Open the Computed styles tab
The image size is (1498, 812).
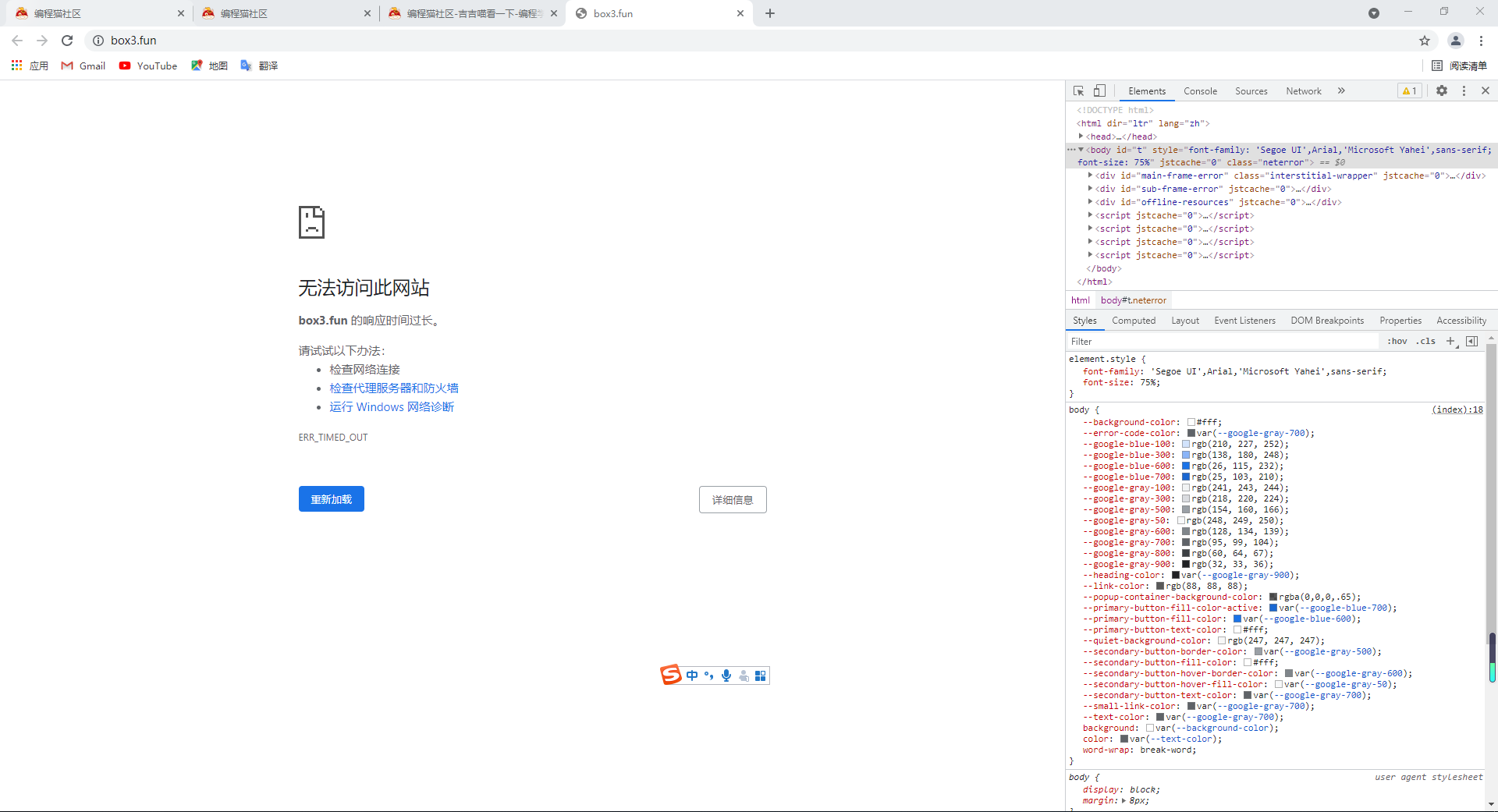pos(1134,321)
